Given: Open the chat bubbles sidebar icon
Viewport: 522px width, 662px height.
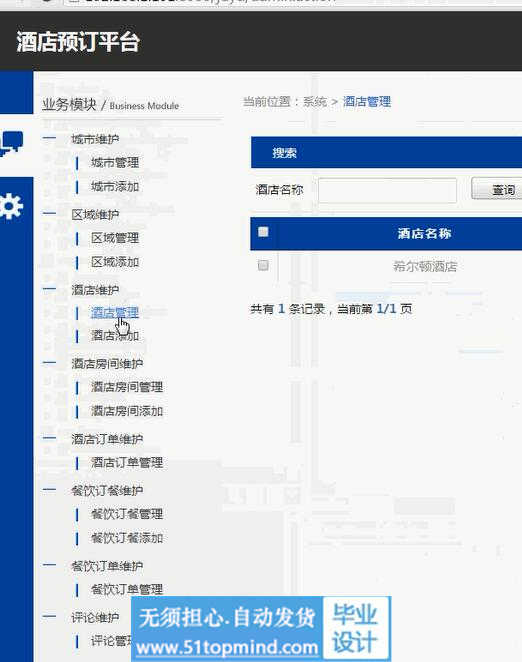Looking at the screenshot, I should pos(11,143).
